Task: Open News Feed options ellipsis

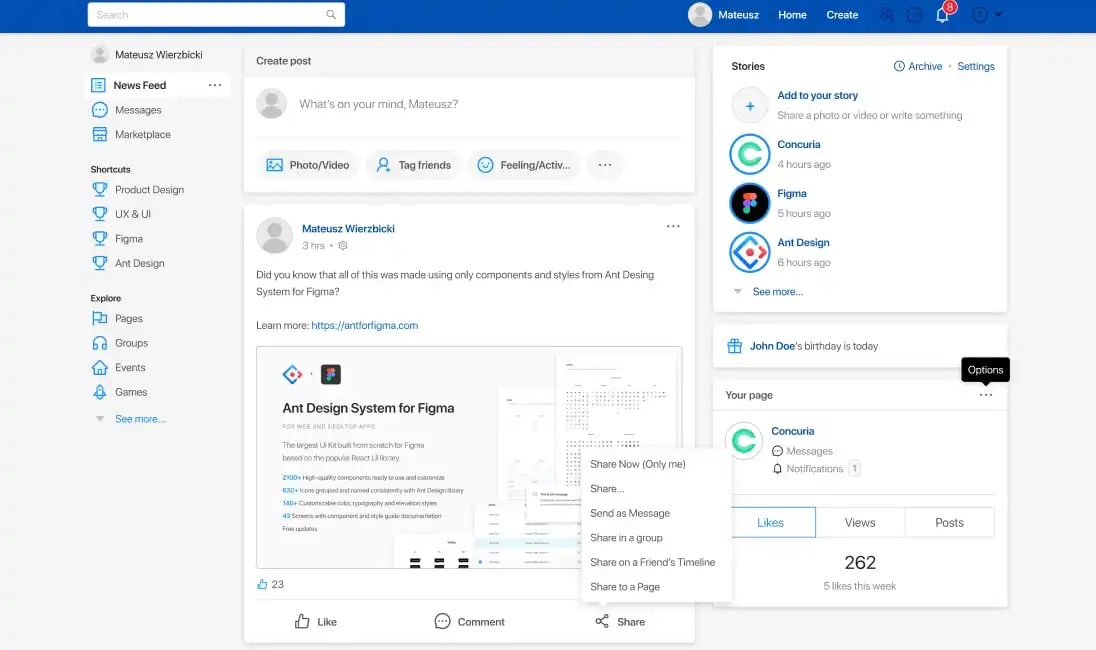Action: coord(215,85)
